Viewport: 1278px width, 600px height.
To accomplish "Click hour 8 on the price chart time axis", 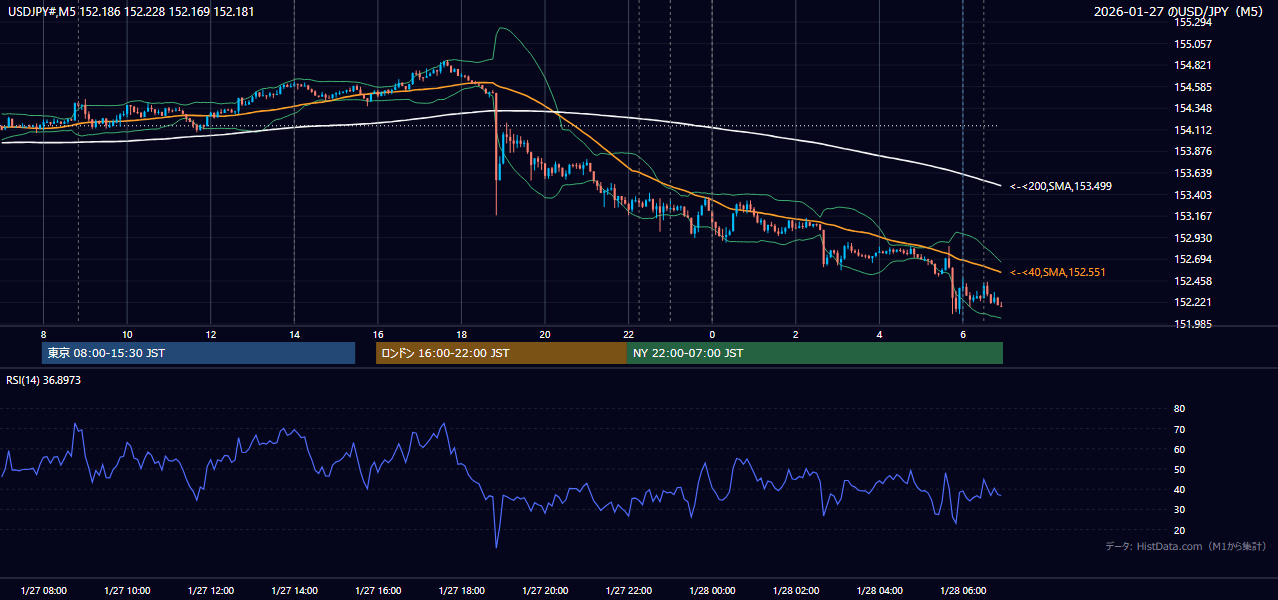I will pyautogui.click(x=43, y=334).
